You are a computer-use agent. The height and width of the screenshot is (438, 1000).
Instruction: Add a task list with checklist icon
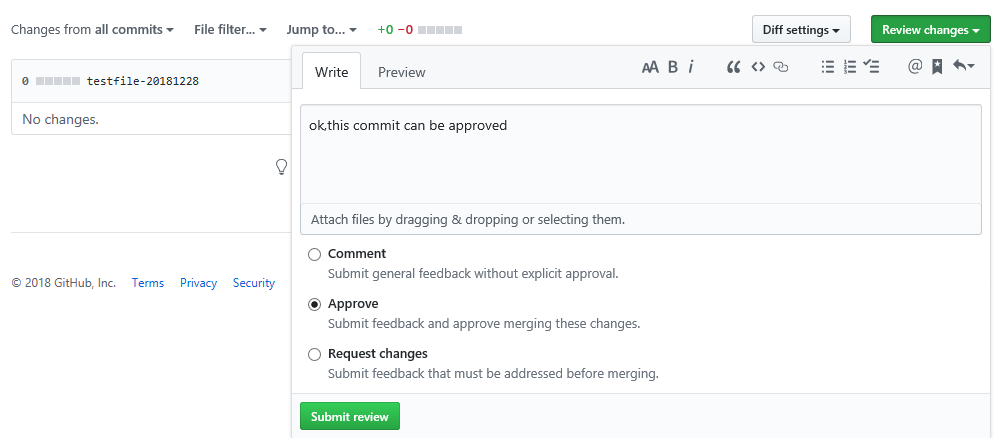[x=872, y=67]
